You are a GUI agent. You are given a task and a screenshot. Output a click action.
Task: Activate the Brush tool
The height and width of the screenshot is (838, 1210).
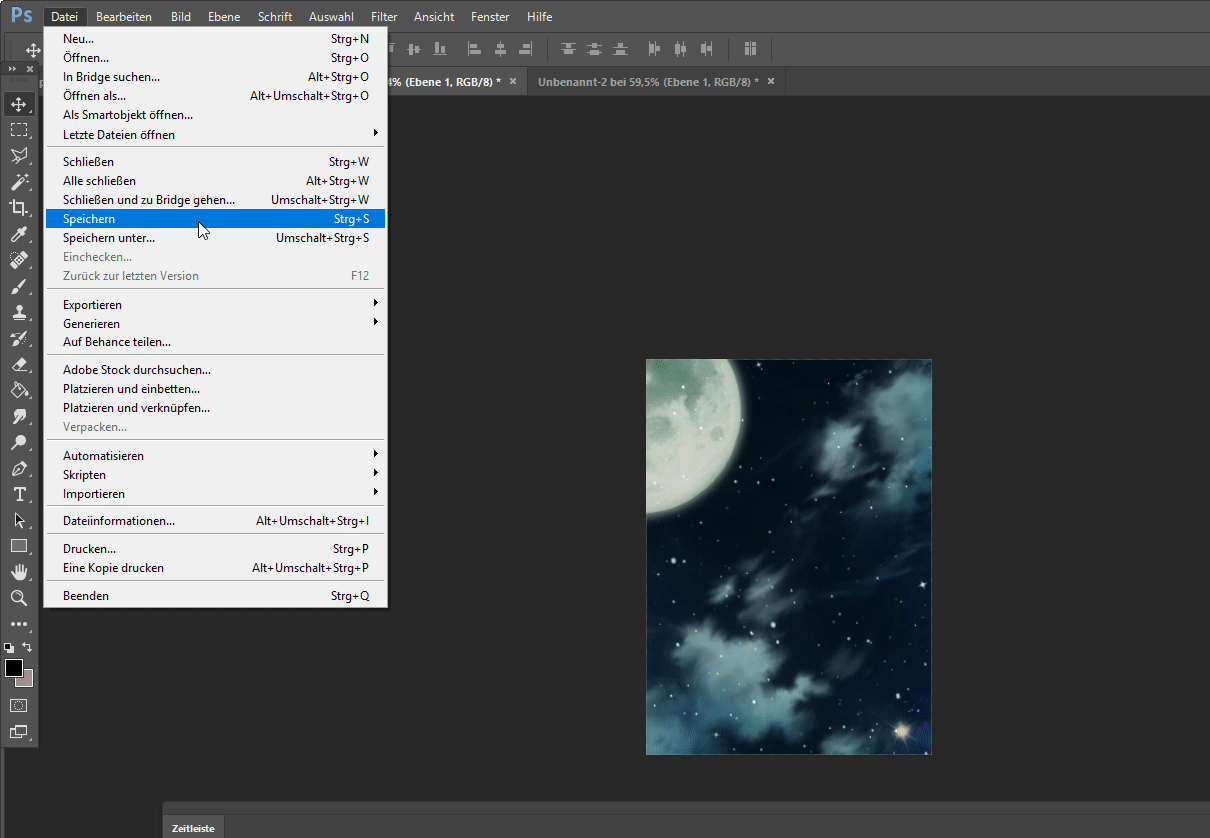pos(18,286)
